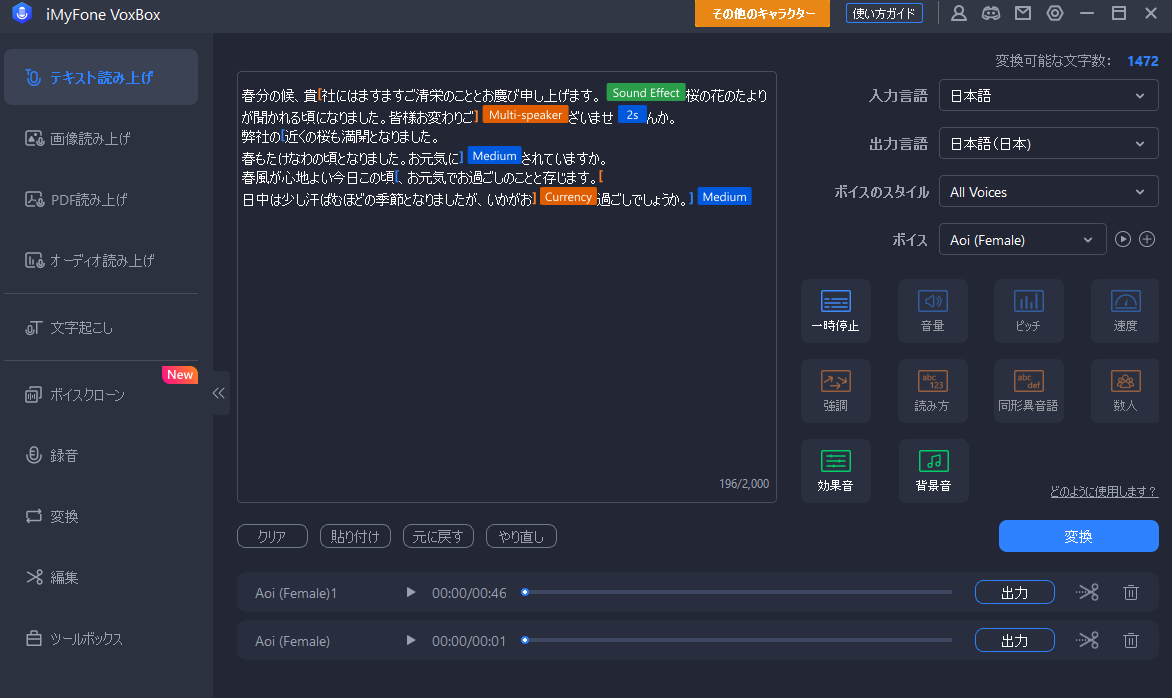Click the 貼り付け button
Image resolution: width=1172 pixels, height=698 pixels.
coord(355,536)
